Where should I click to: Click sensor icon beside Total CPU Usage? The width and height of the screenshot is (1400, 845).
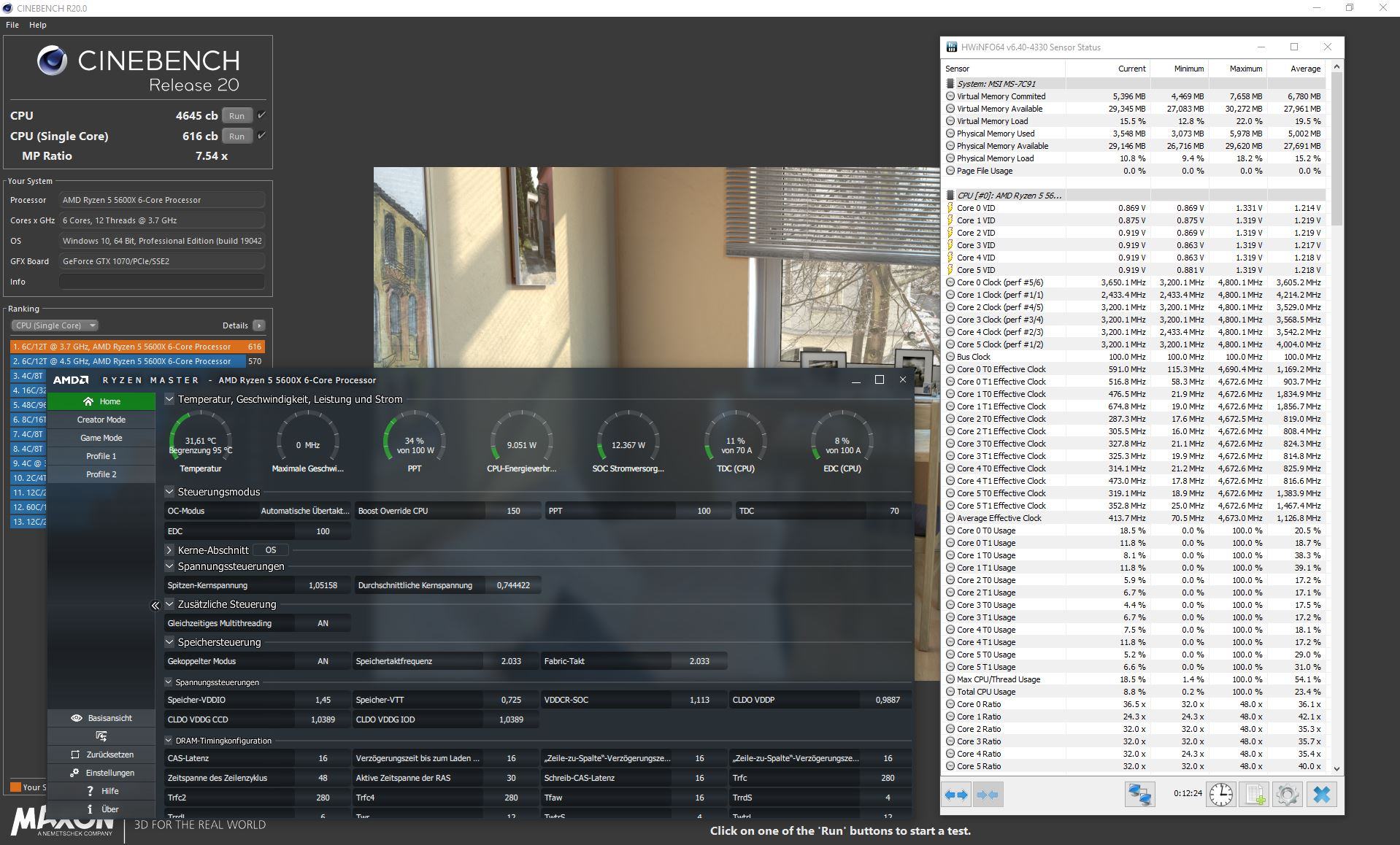(950, 692)
